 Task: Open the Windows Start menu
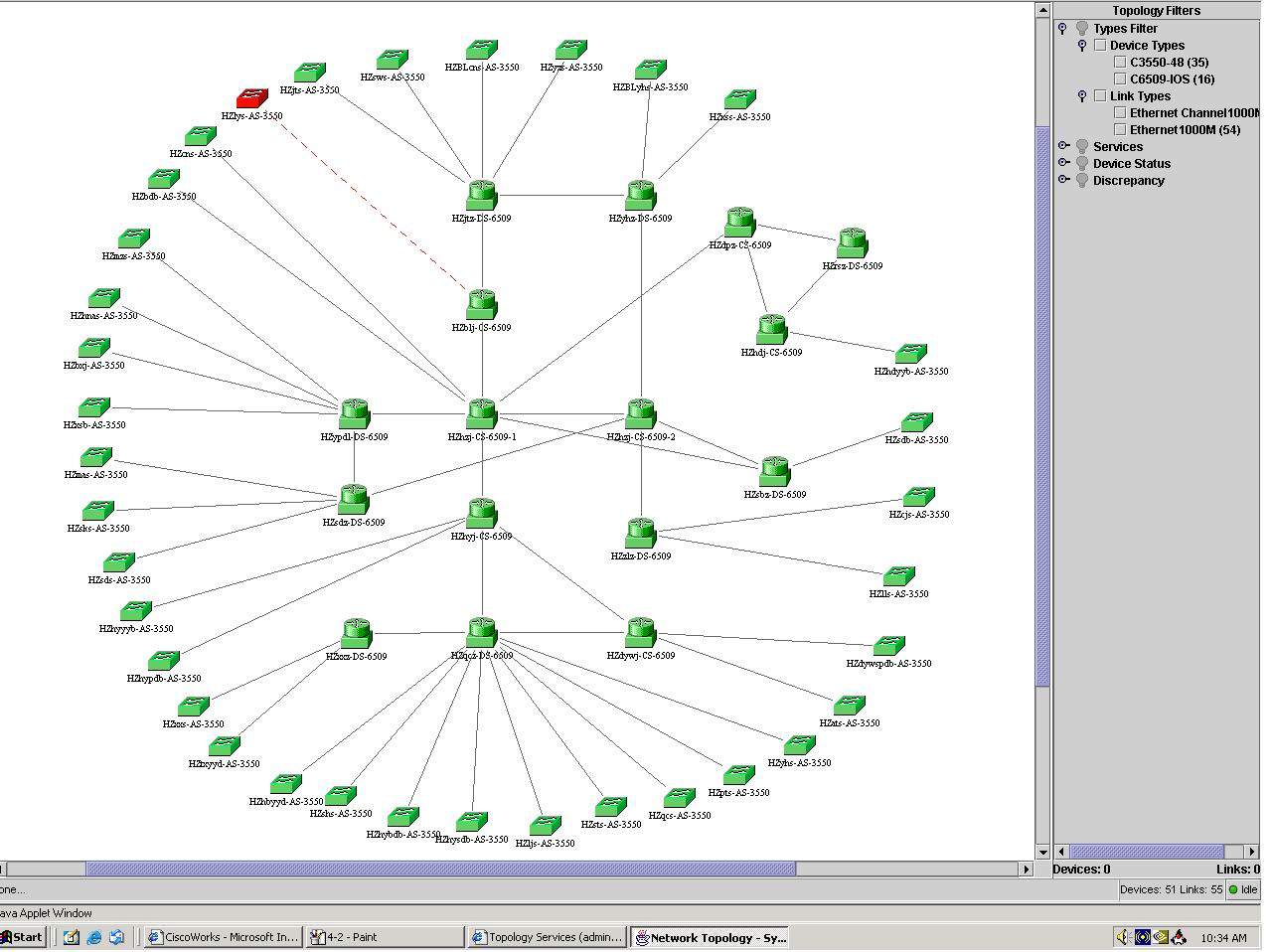pos(22,937)
